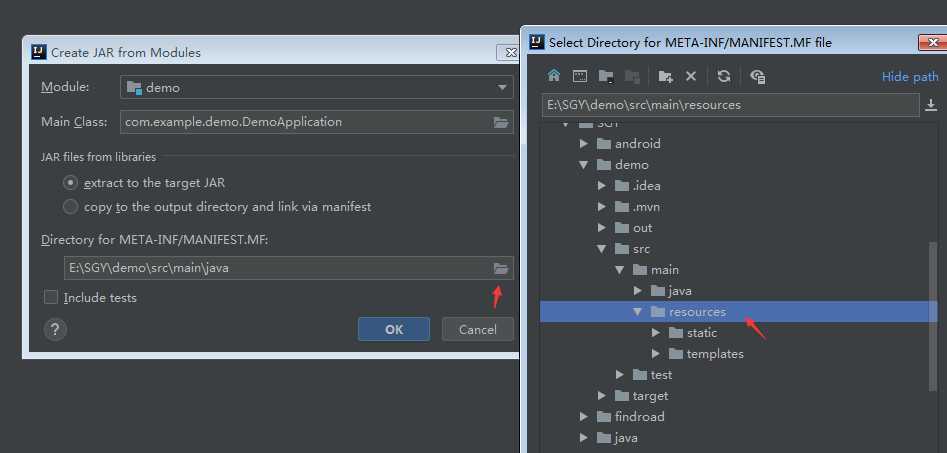The width and height of the screenshot is (947, 453).
Task: Delete selected item with X toolbar icon
Action: click(x=692, y=76)
